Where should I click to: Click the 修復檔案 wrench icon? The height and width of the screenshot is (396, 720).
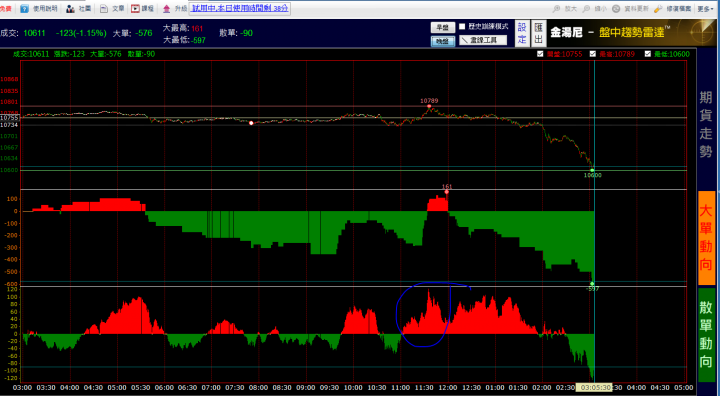tap(658, 8)
